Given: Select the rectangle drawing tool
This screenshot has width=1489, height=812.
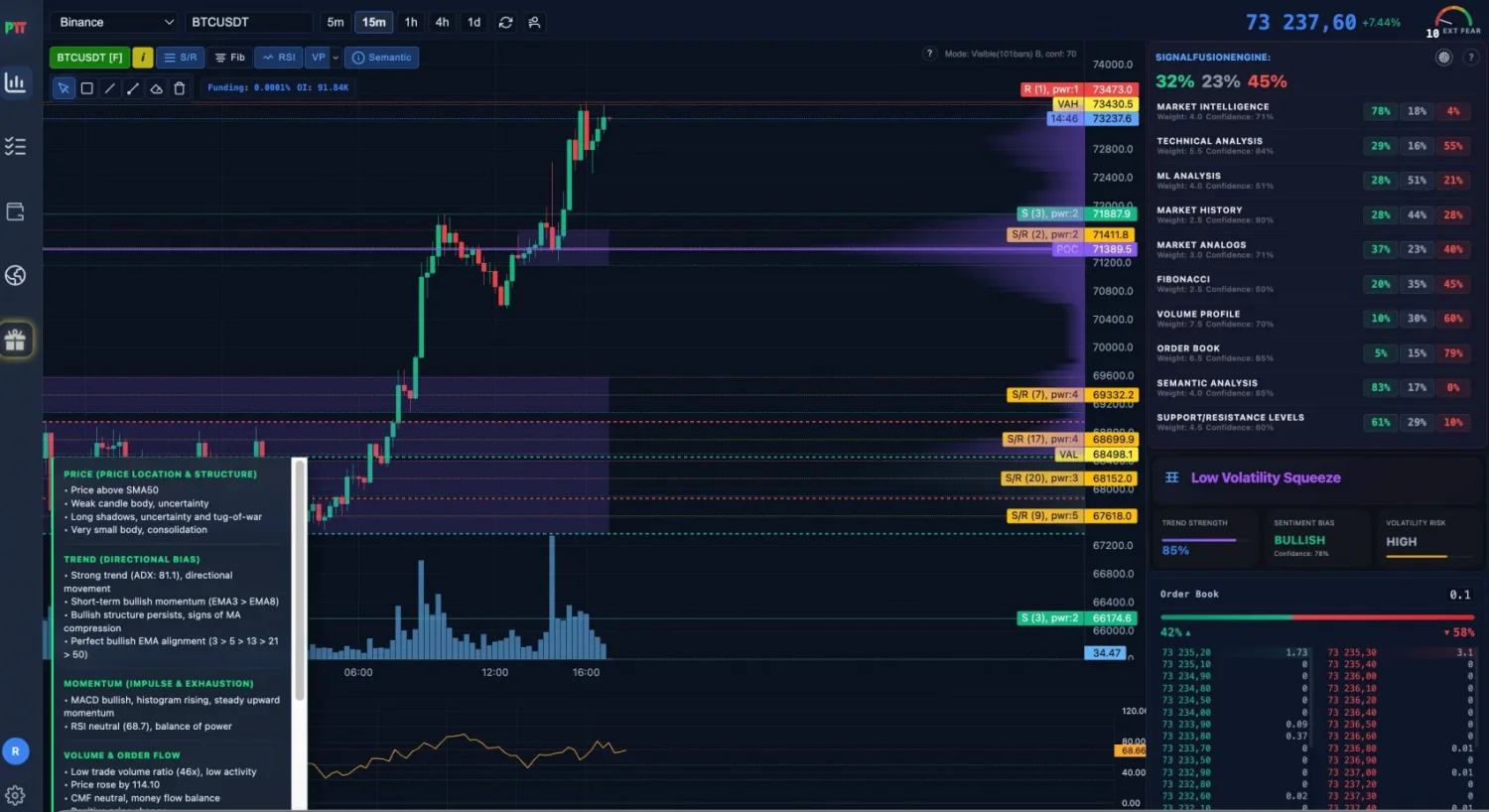Looking at the screenshot, I should (x=87, y=88).
